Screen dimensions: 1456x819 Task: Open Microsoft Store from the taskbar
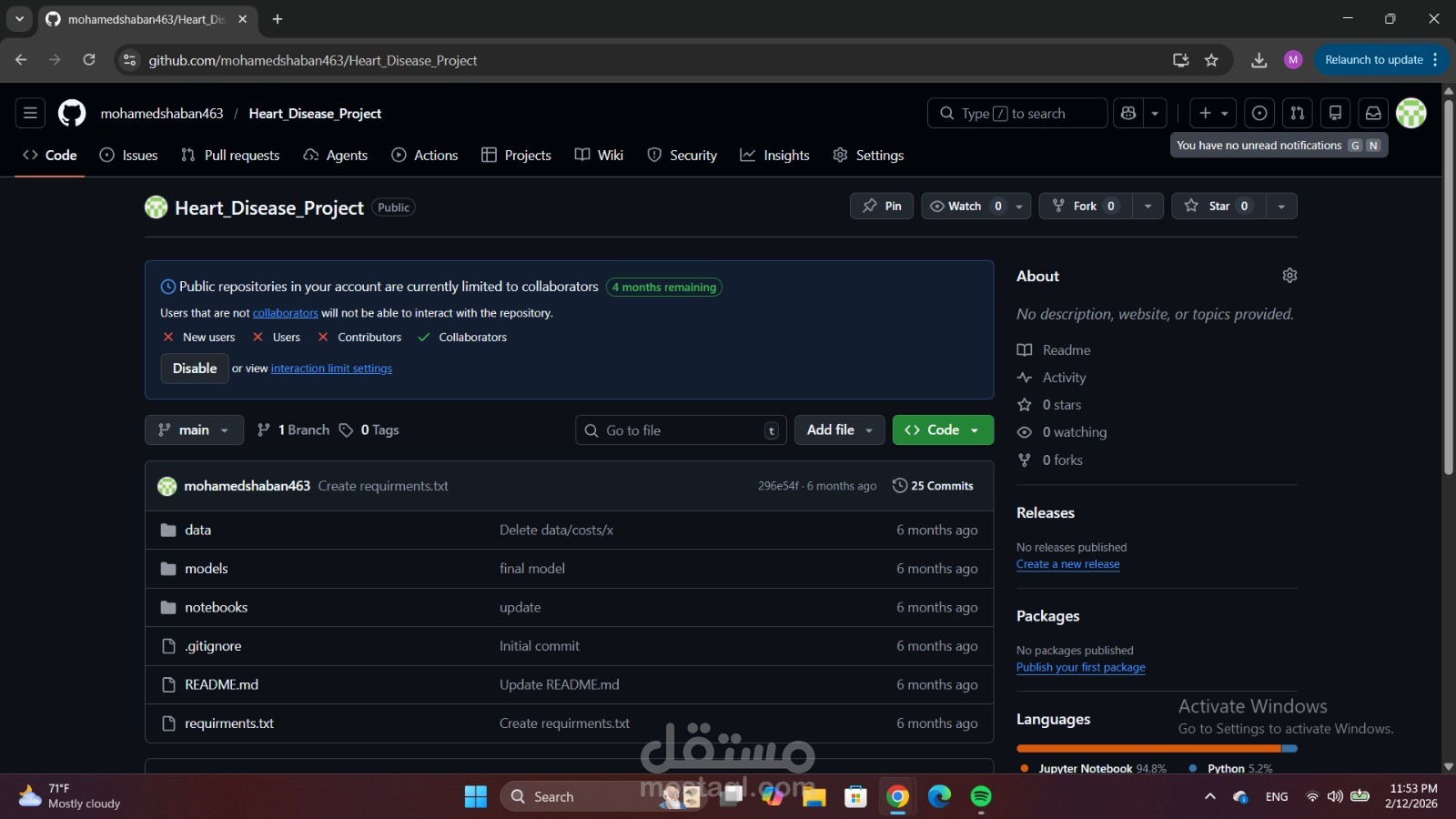click(x=855, y=797)
